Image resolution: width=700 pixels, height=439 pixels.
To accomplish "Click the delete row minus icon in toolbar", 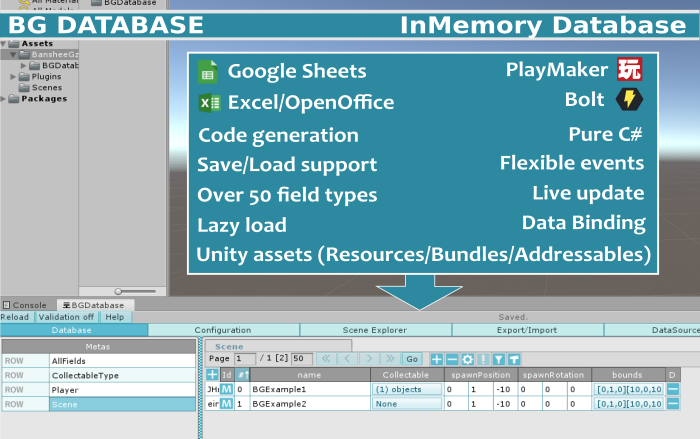I will [452, 358].
